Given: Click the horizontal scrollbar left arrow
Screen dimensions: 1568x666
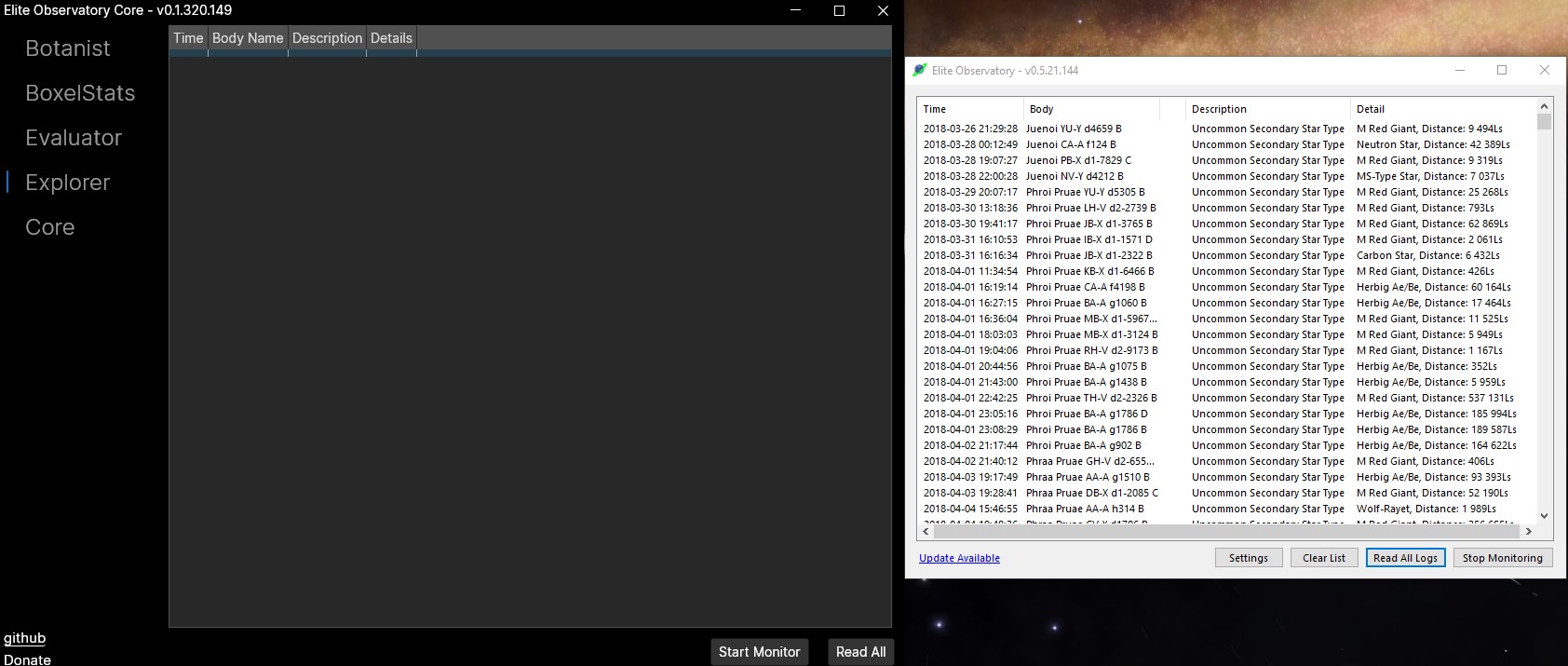Looking at the screenshot, I should coord(926,531).
